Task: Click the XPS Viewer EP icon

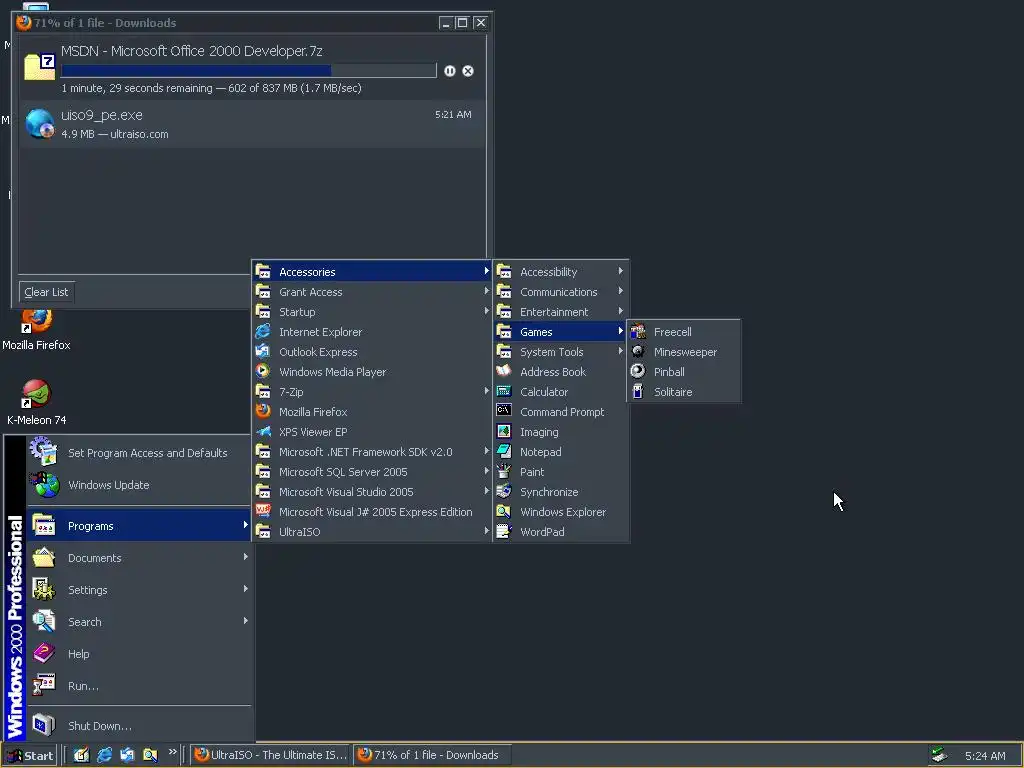Action: click(x=263, y=431)
